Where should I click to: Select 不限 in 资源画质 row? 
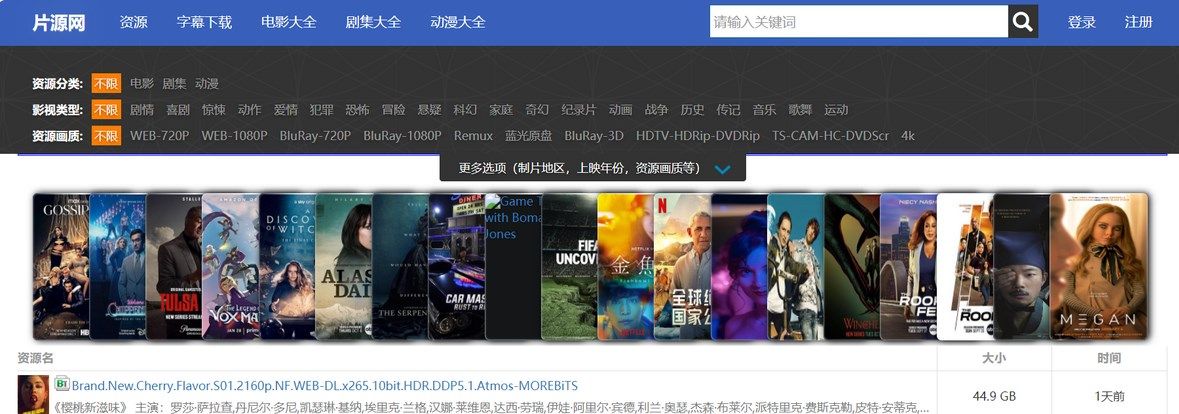tap(106, 136)
